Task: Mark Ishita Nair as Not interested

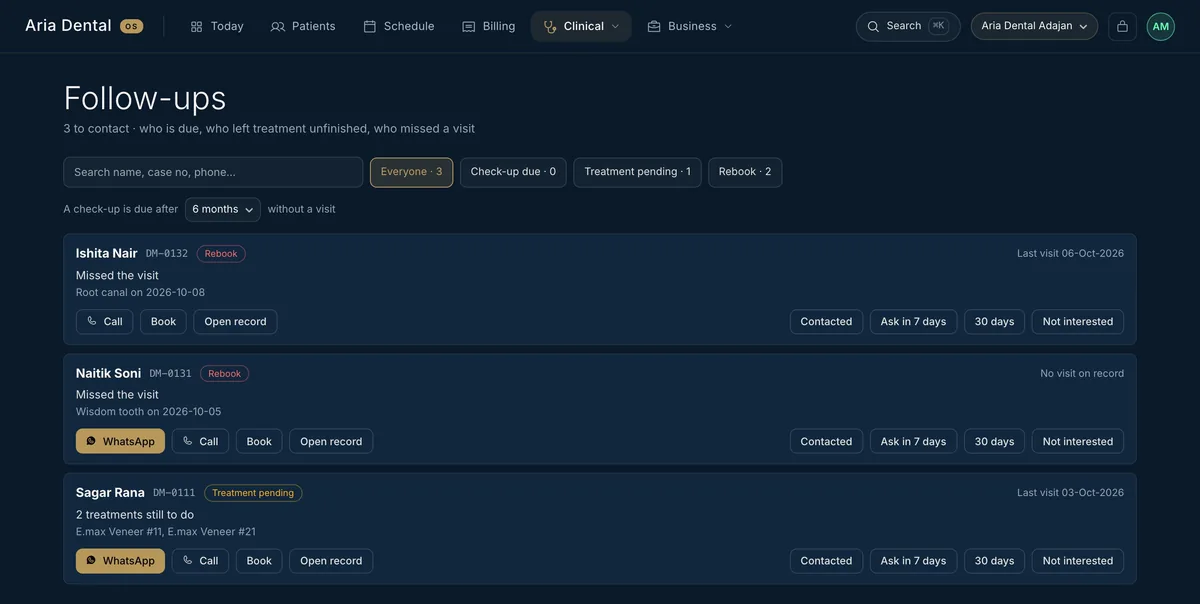Action: click(x=1078, y=322)
